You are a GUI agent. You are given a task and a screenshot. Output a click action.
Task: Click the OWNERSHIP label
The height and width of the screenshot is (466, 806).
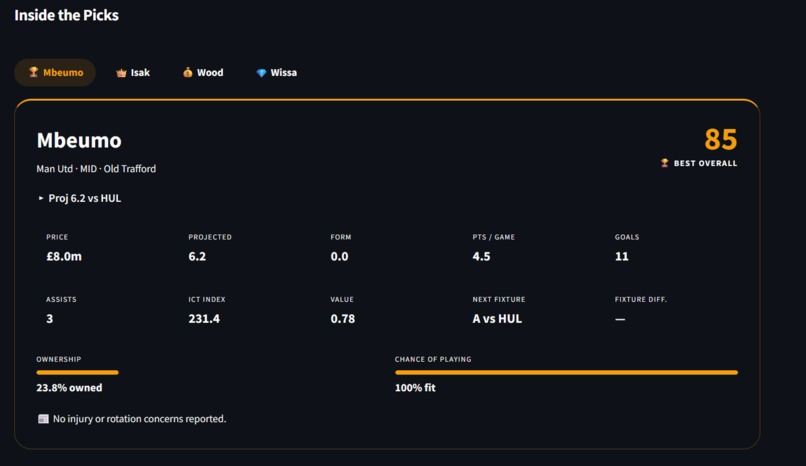[x=59, y=359]
